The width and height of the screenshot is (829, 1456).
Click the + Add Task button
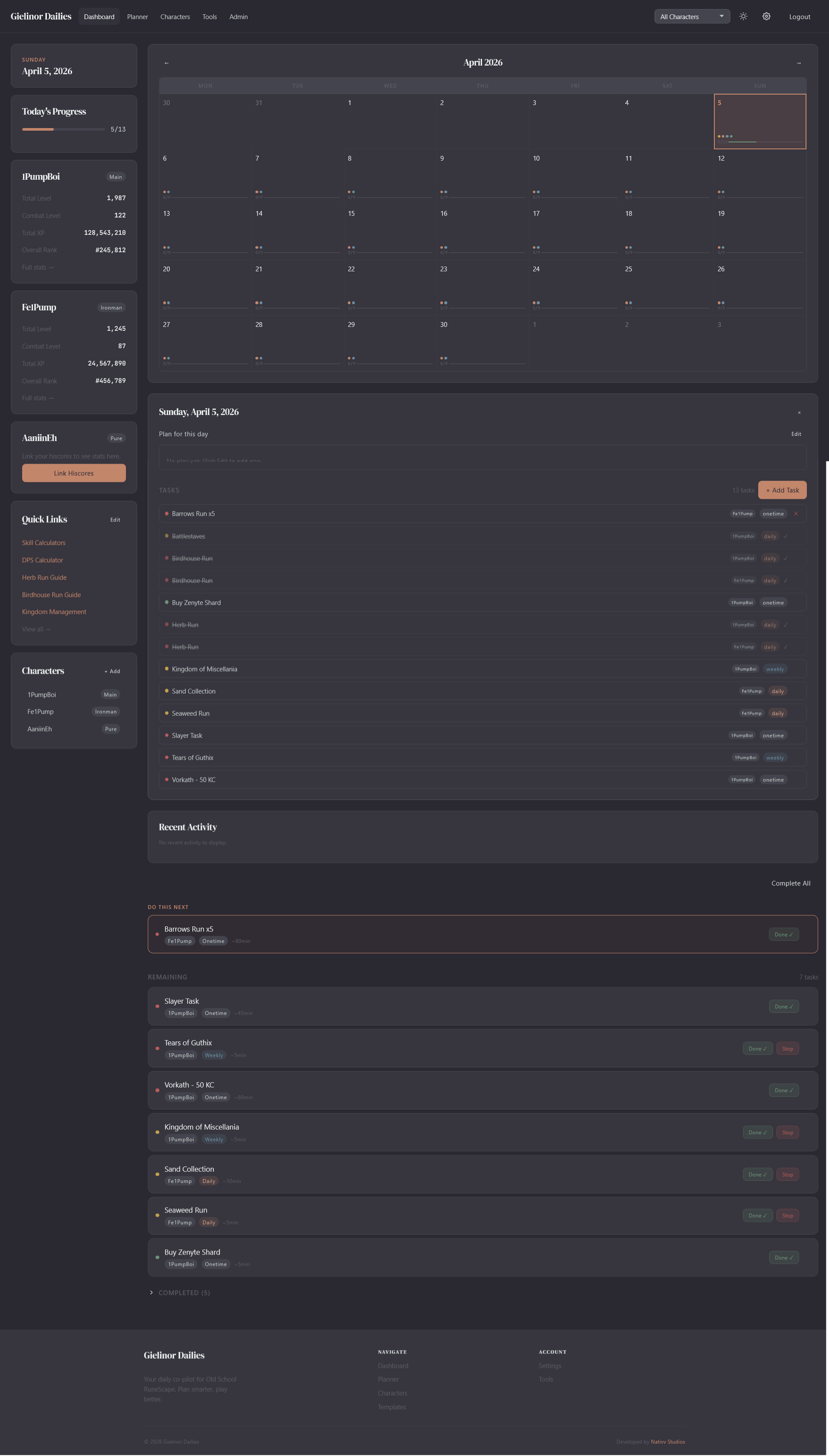pyautogui.click(x=782, y=490)
